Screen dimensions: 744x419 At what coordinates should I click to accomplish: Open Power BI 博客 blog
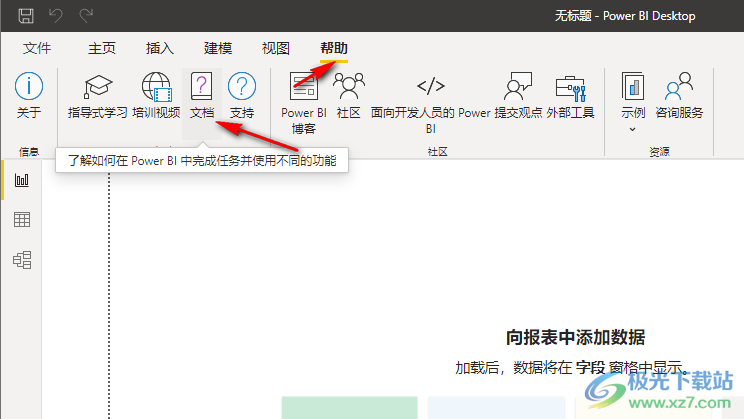[x=304, y=103]
